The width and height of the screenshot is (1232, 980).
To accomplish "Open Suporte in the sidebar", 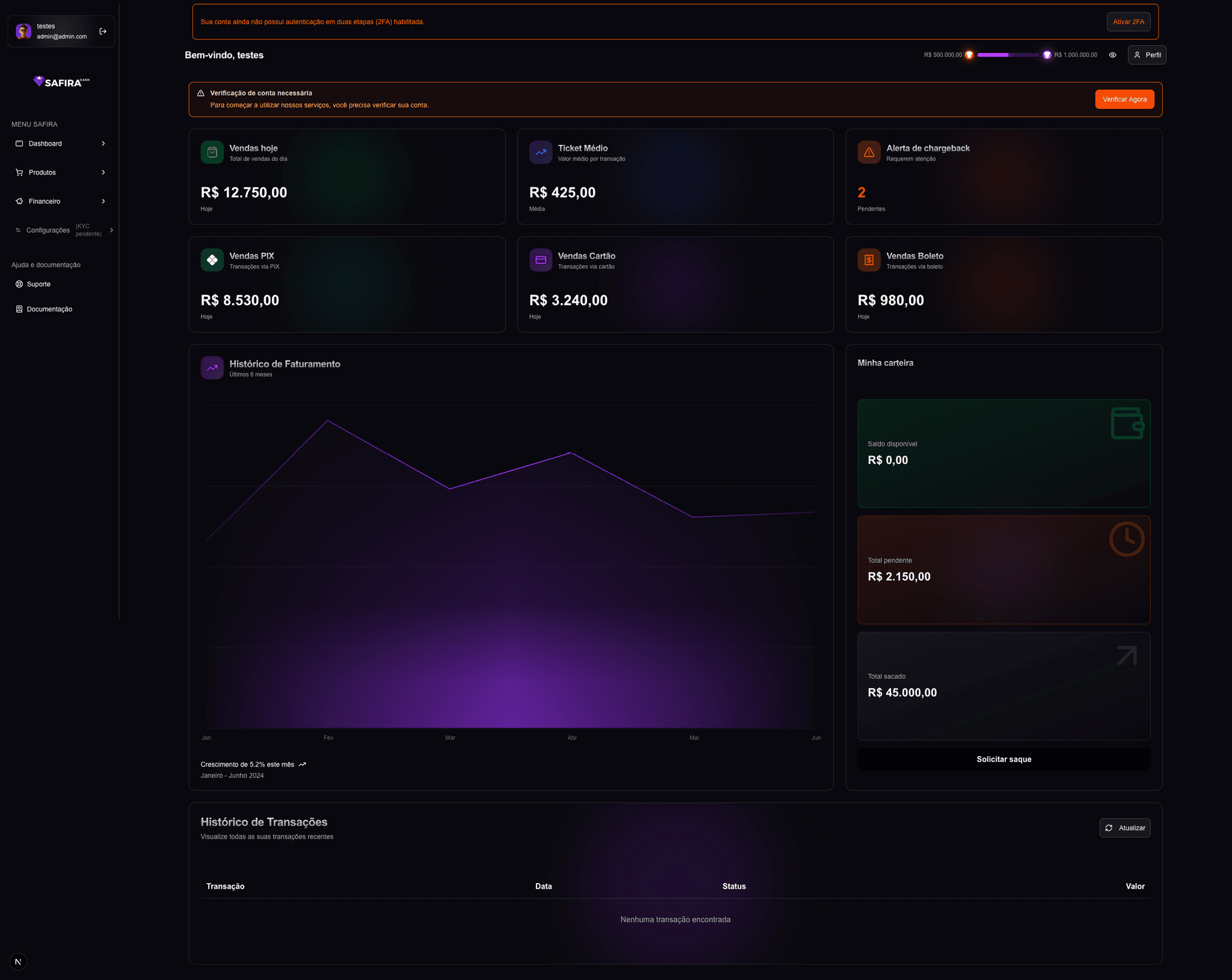I will click(38, 284).
